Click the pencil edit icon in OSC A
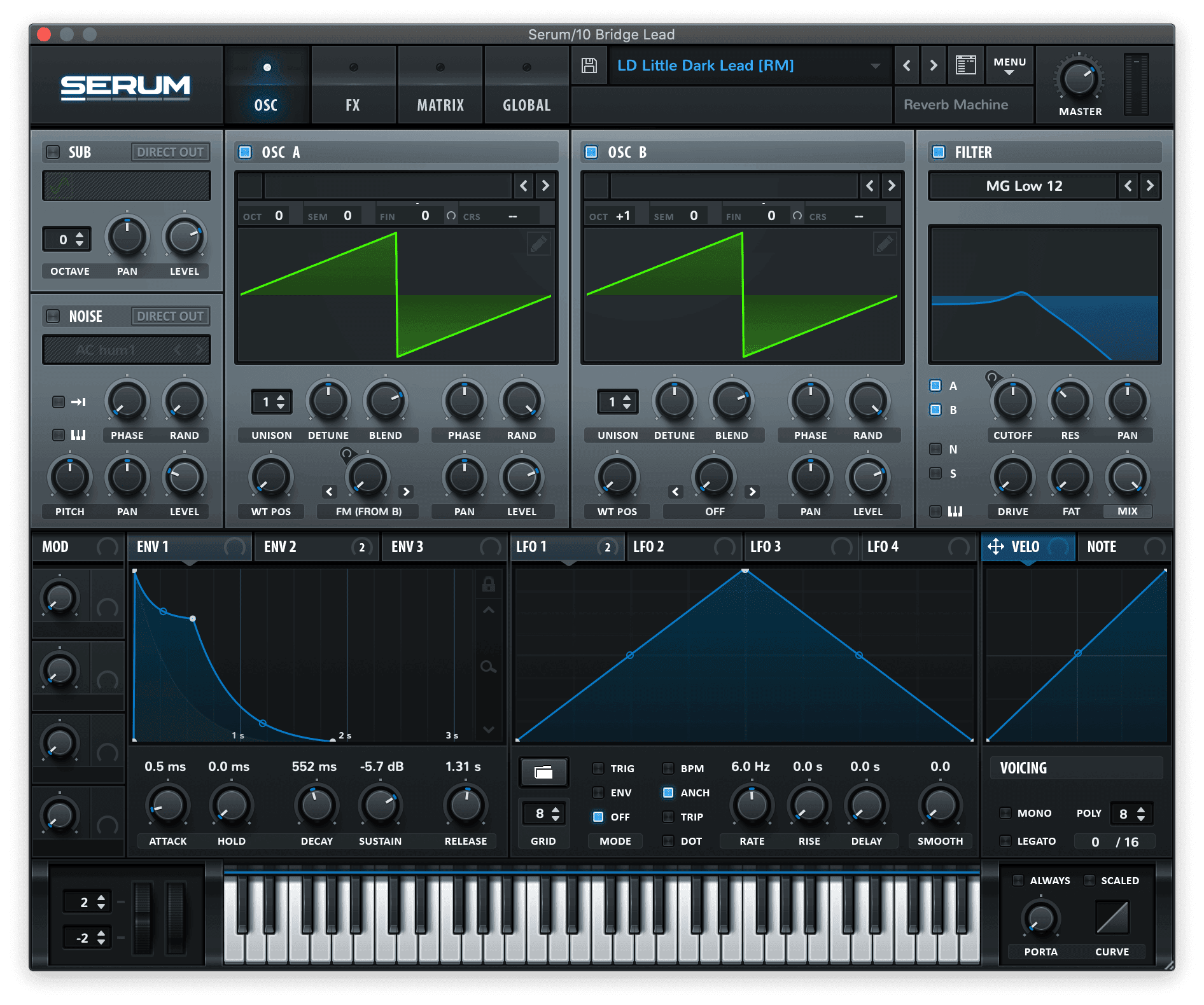Screen dimensions: 1204x1005 coord(538,244)
